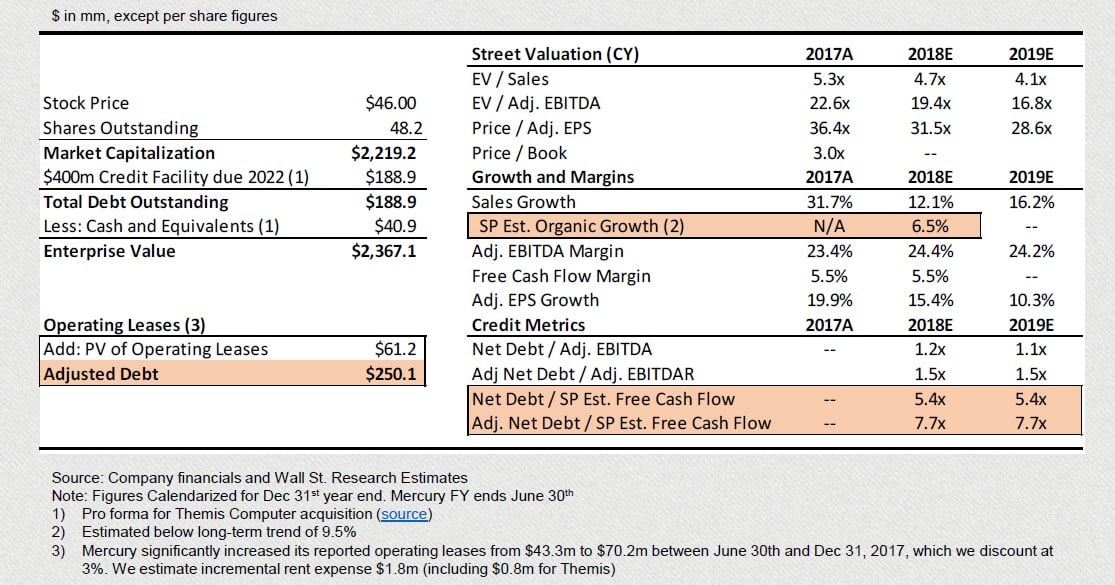Select the 2018E Adj. EBITDA Margin value
This screenshot has width=1115, height=585.
pyautogui.click(x=929, y=251)
